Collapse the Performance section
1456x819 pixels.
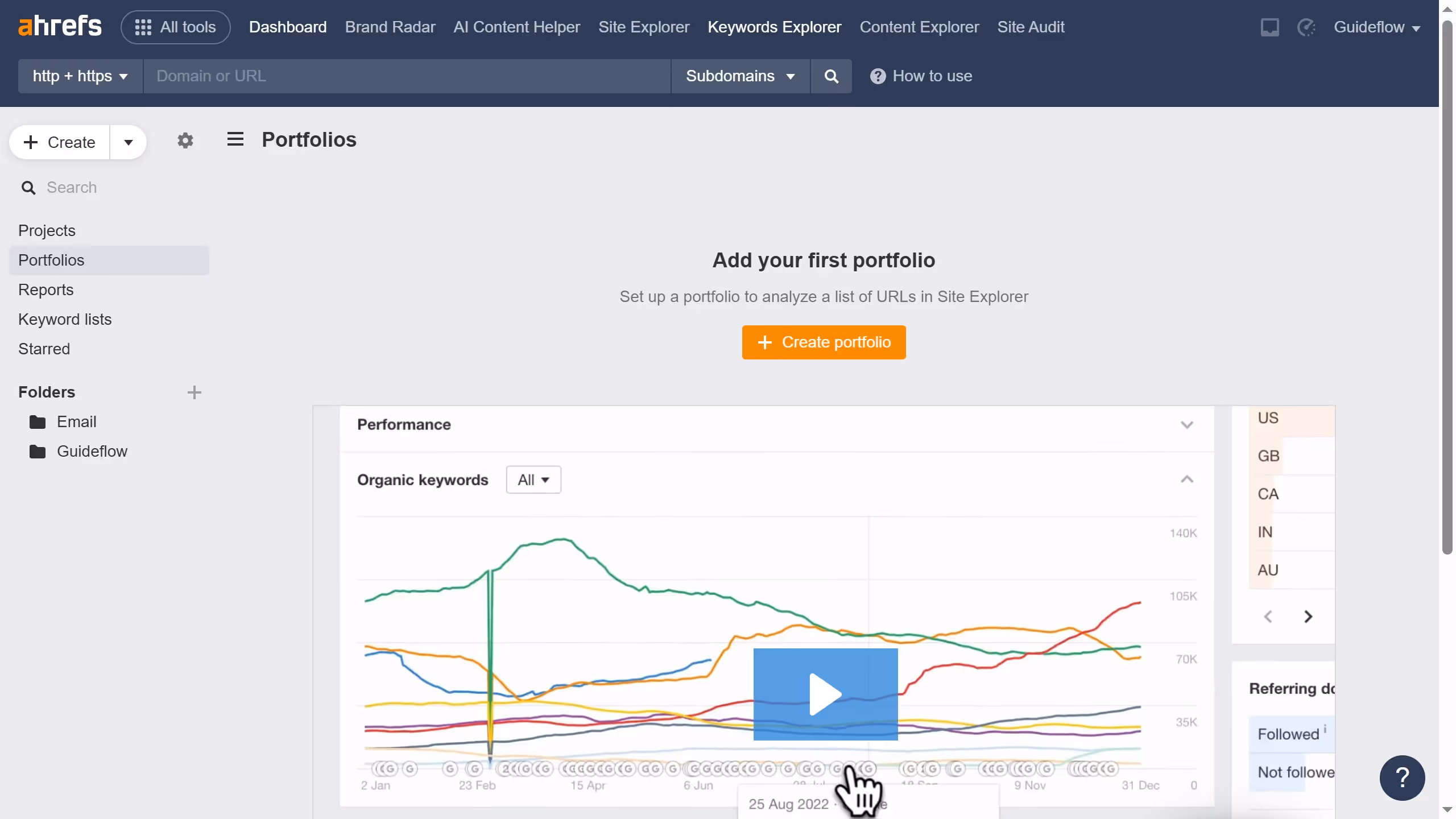(1187, 424)
